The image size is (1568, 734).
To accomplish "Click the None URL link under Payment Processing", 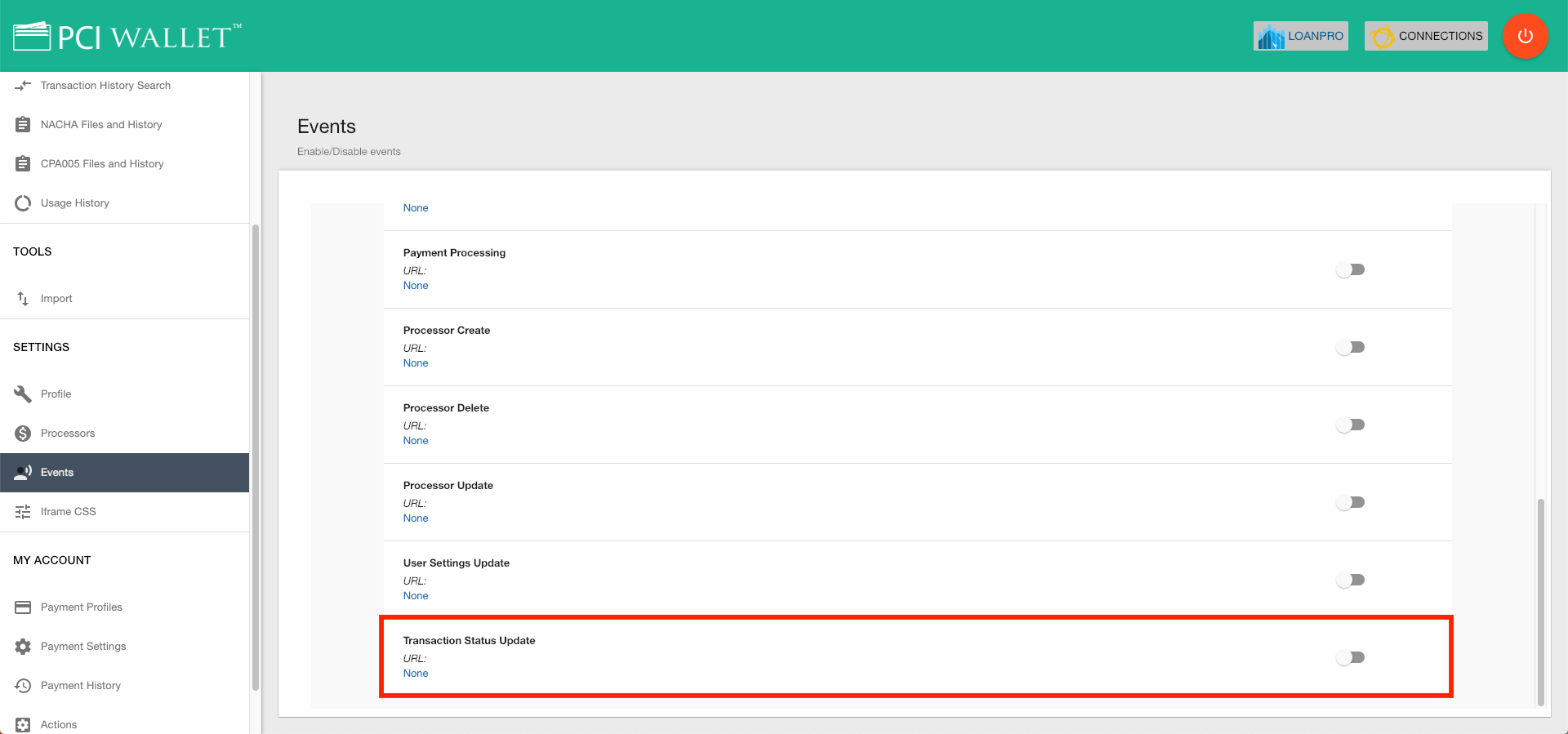I will point(416,285).
